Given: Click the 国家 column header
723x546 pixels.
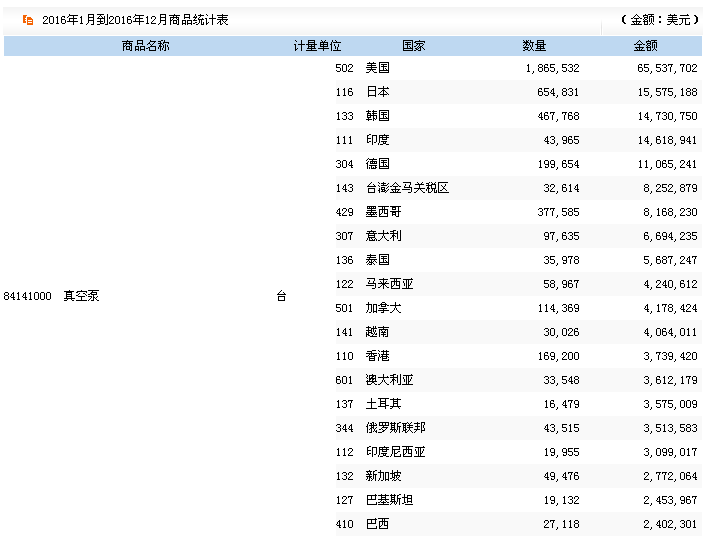Looking at the screenshot, I should [414, 46].
